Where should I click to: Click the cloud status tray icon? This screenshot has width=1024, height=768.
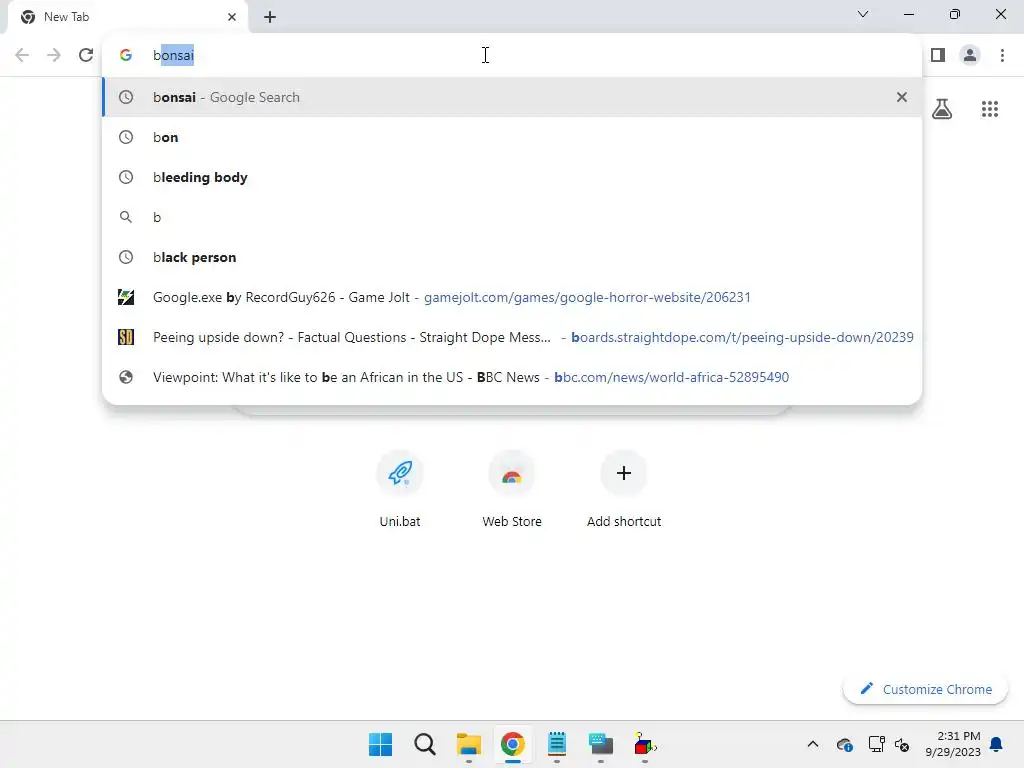(x=844, y=744)
